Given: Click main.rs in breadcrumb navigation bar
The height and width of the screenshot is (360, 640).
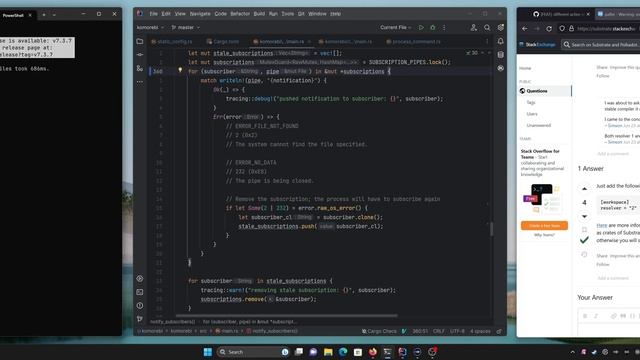Looking at the screenshot, I should pos(227,331).
